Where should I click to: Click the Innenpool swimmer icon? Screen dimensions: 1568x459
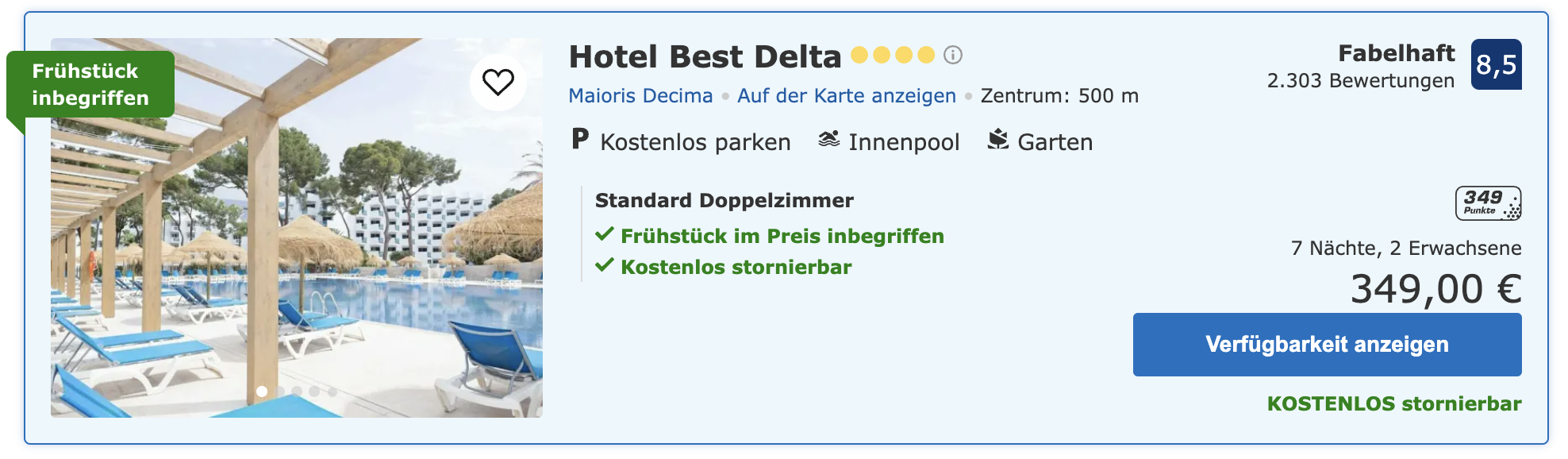(829, 140)
